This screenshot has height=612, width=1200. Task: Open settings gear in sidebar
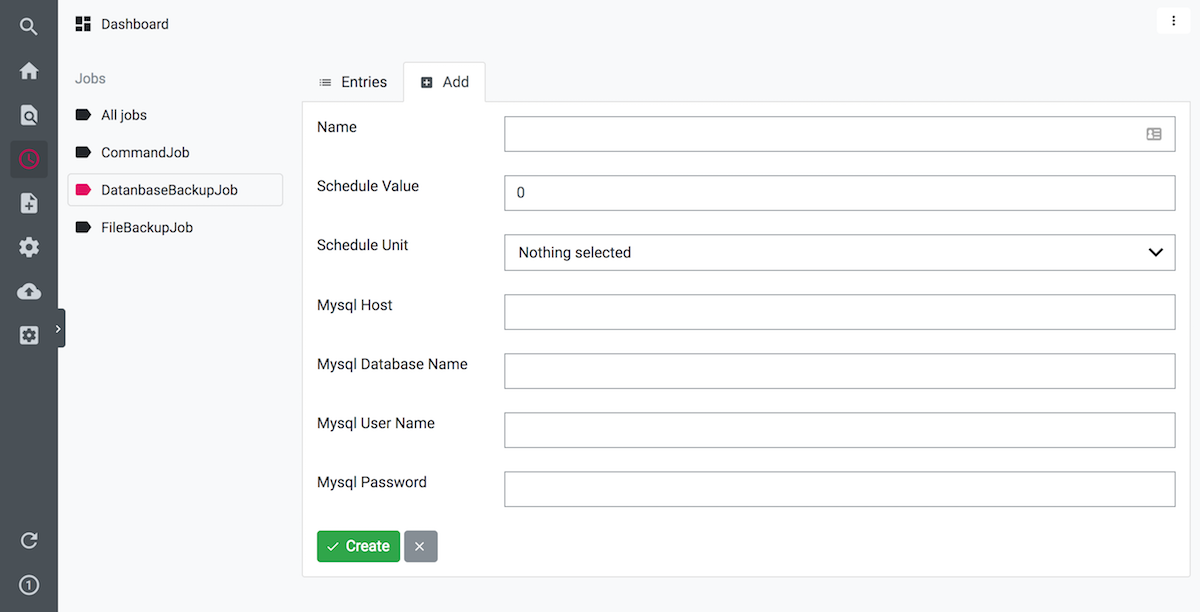(x=29, y=247)
